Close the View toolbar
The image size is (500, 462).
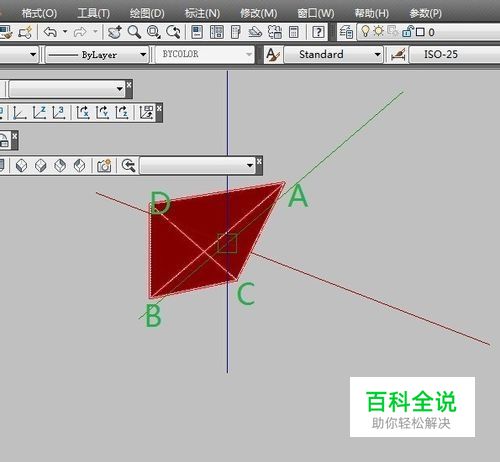coord(259,161)
